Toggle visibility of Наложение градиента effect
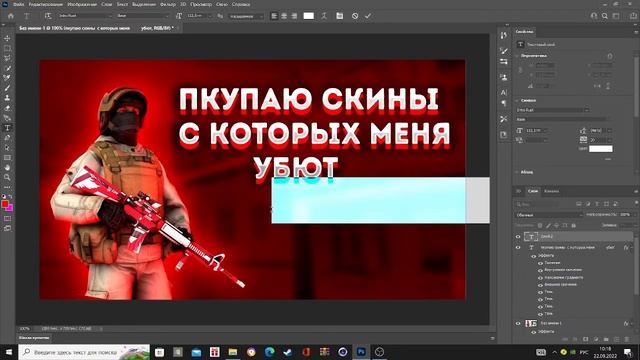The height and width of the screenshot is (360, 640). 540,278
